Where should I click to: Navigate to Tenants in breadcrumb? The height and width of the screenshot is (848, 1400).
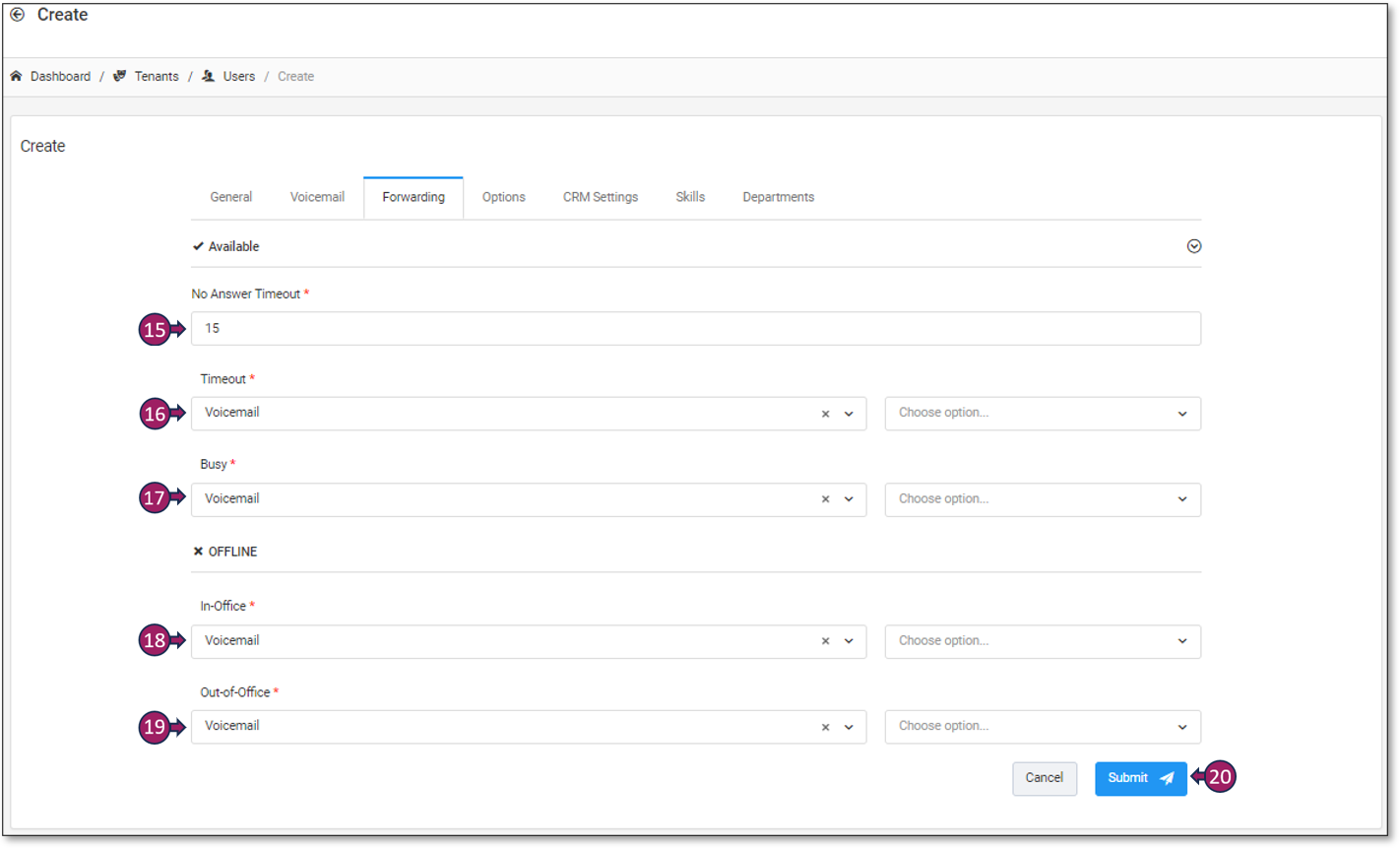click(x=156, y=77)
